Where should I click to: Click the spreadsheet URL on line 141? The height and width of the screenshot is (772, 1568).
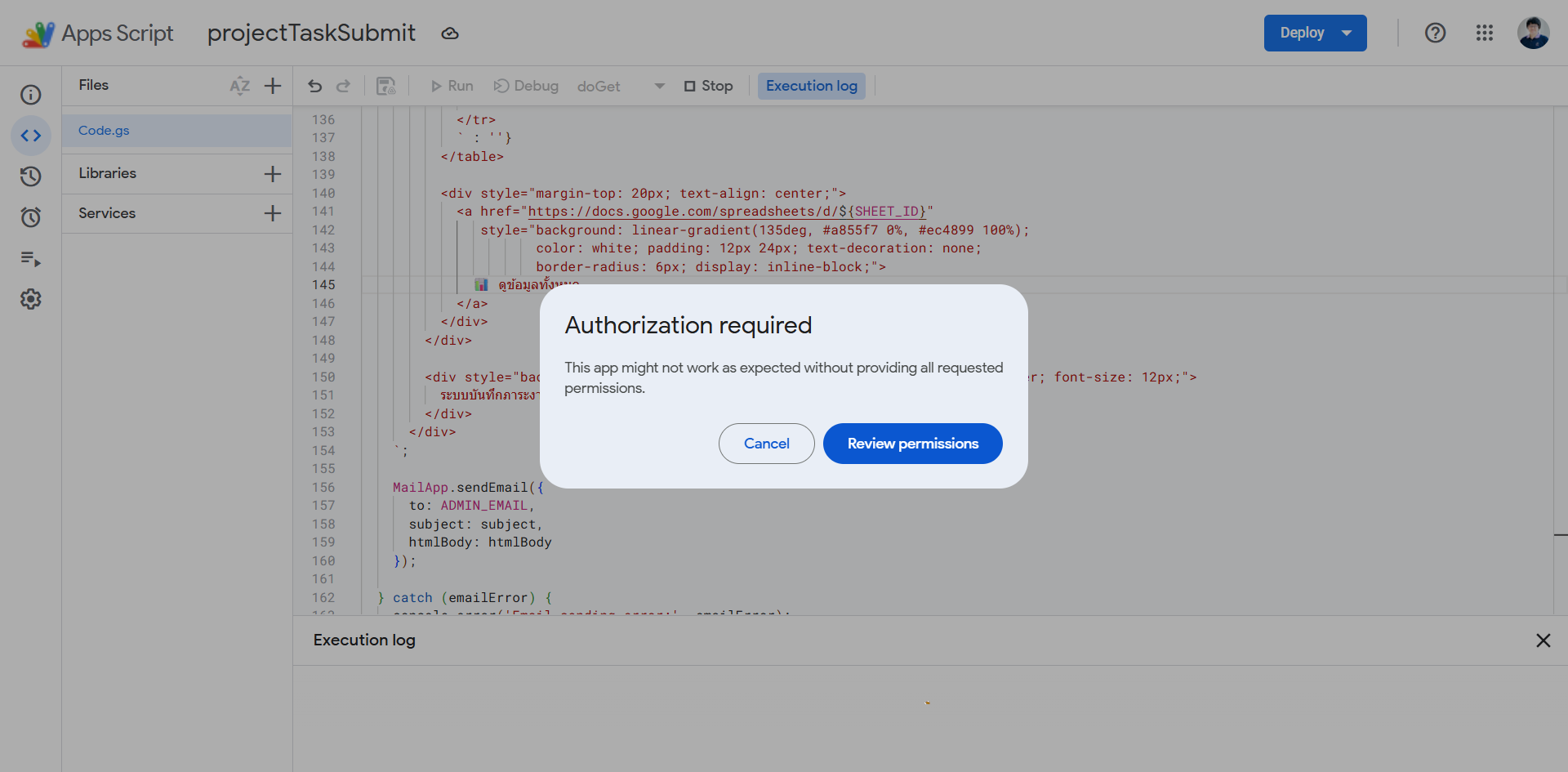point(726,212)
